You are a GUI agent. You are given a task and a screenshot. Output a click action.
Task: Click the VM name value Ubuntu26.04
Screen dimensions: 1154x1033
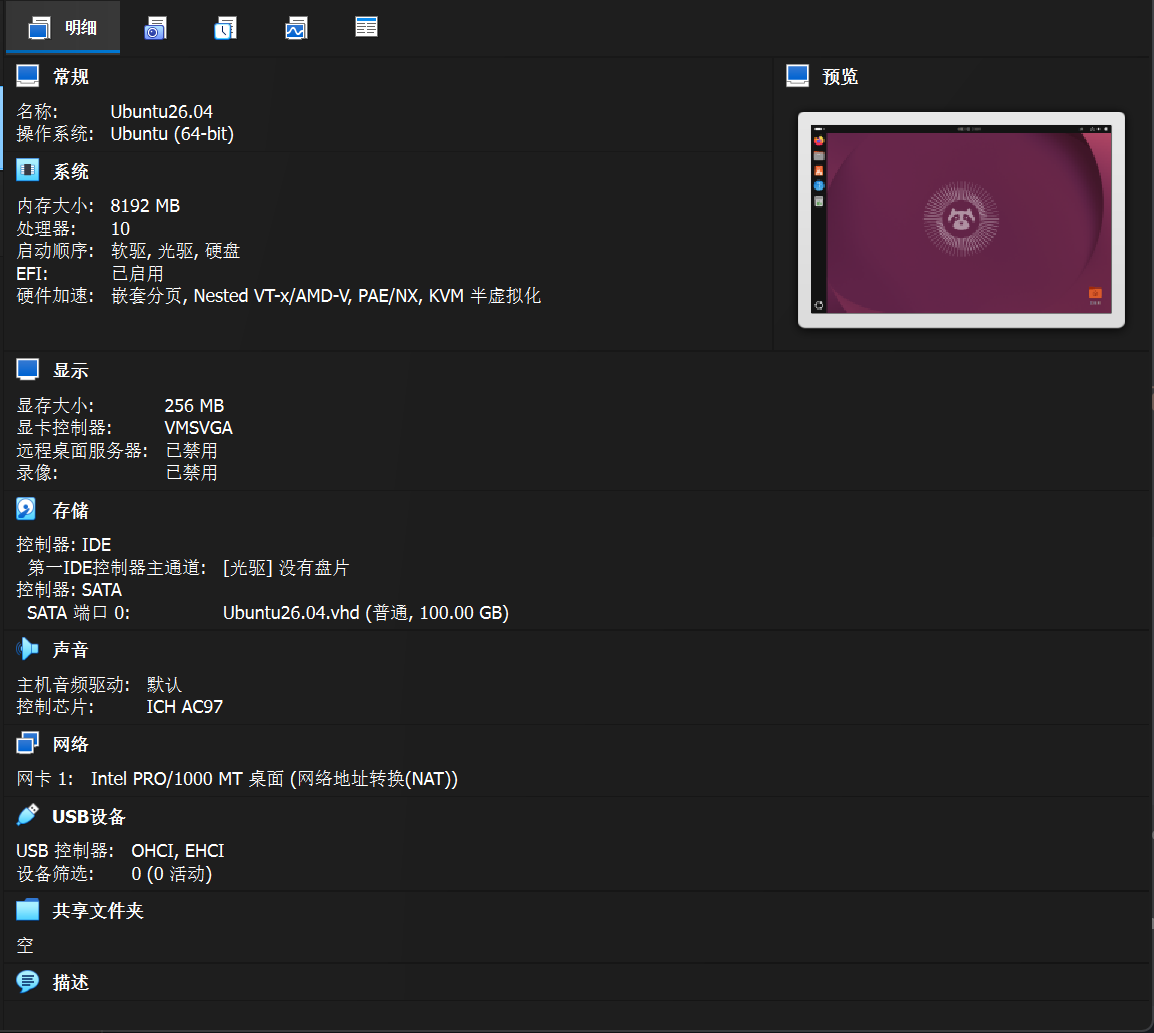161,112
